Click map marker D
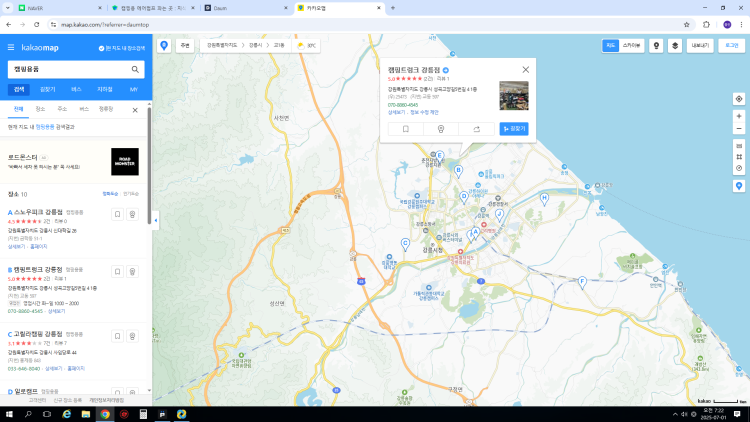Image resolution: width=750 pixels, height=422 pixels. coord(463,197)
